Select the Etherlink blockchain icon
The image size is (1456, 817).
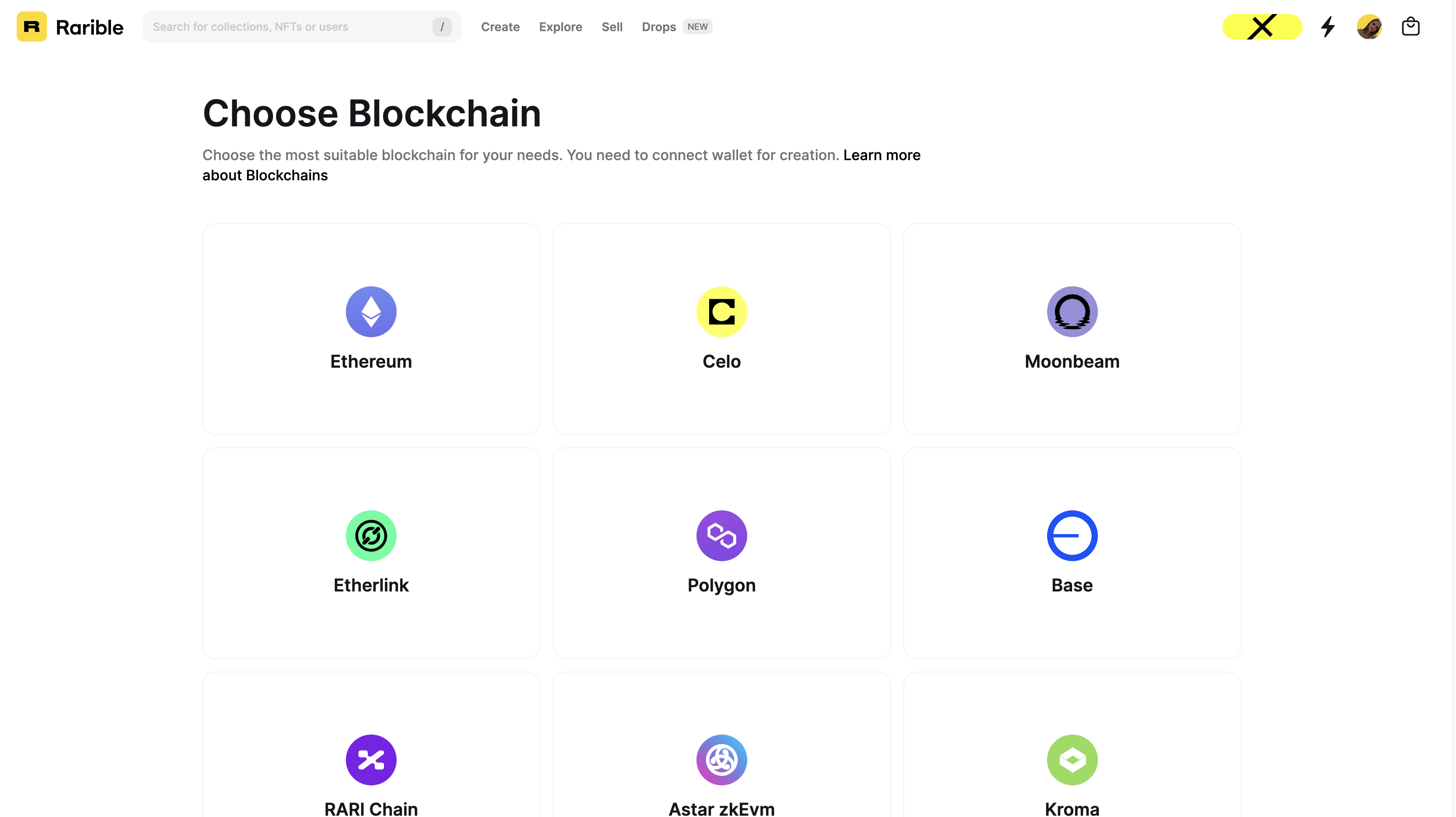(371, 535)
